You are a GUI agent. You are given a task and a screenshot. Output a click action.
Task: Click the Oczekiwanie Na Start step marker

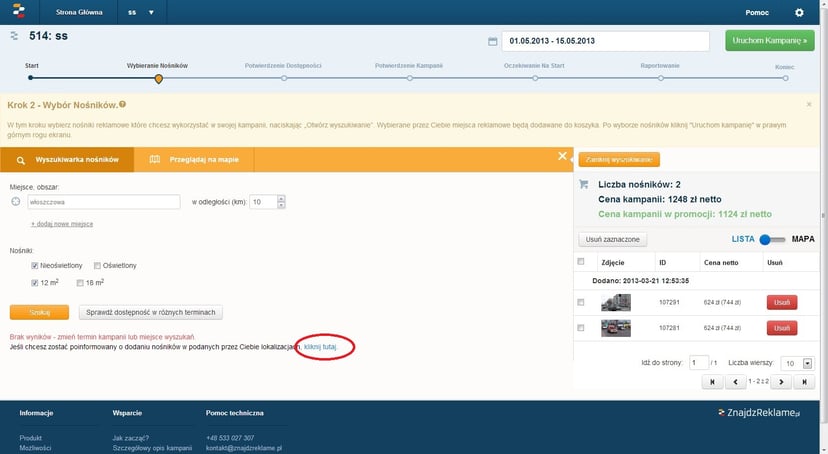(535, 78)
